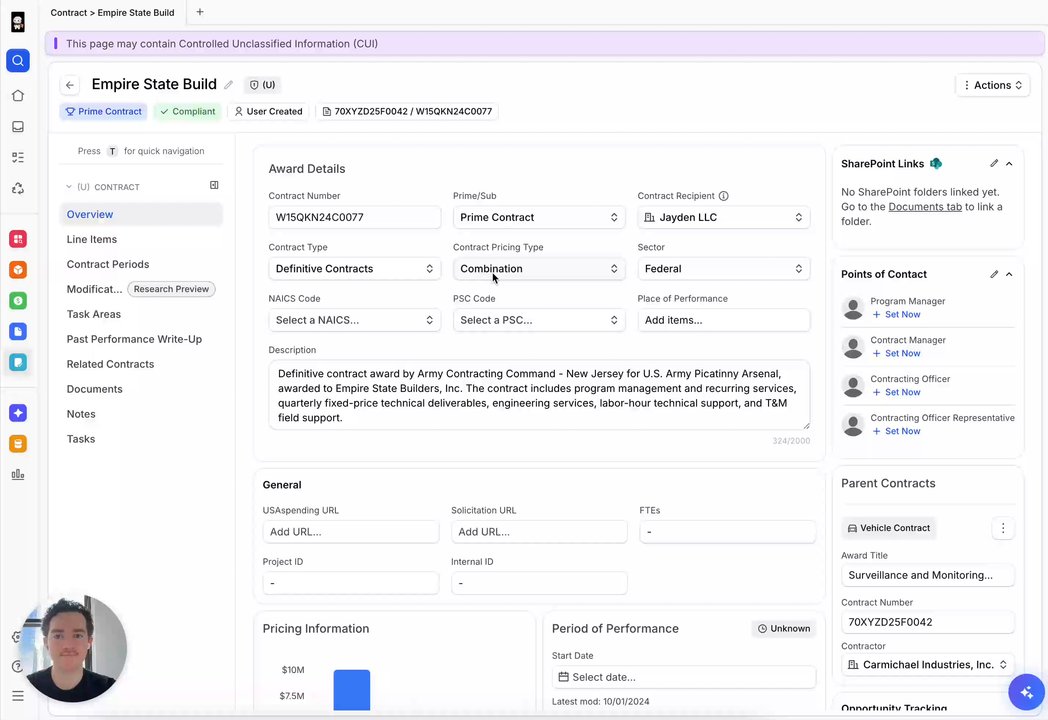Go to the home icon in sidebar

(x=18, y=96)
